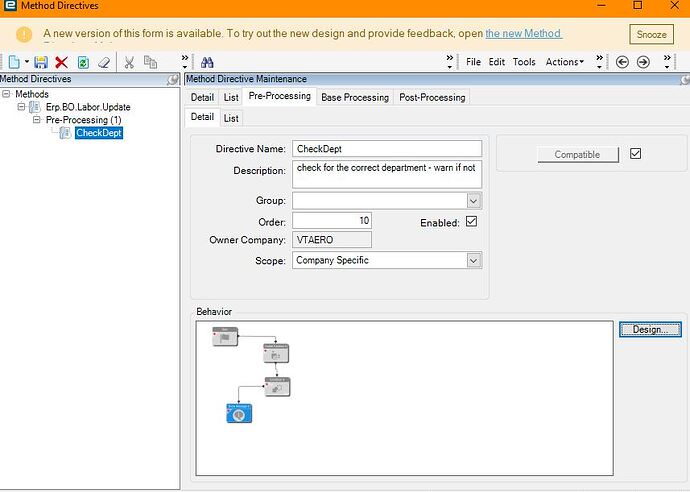Open the Group dropdown

[473, 201]
